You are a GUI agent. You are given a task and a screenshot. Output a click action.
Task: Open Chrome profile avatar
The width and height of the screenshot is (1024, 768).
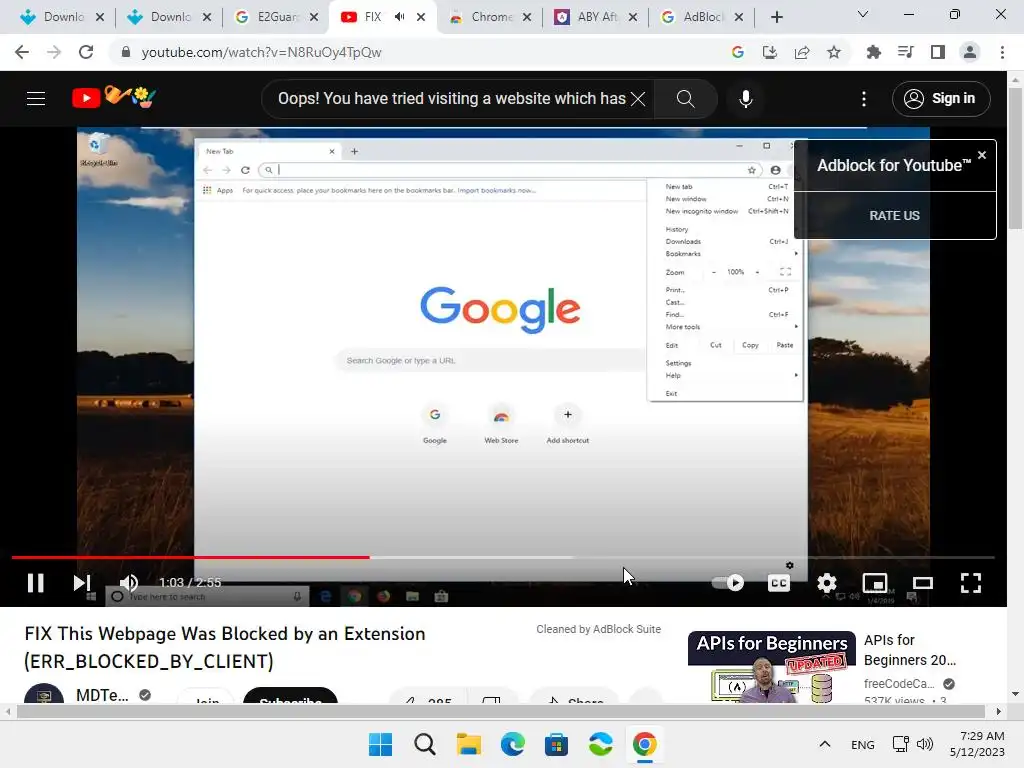click(969, 52)
